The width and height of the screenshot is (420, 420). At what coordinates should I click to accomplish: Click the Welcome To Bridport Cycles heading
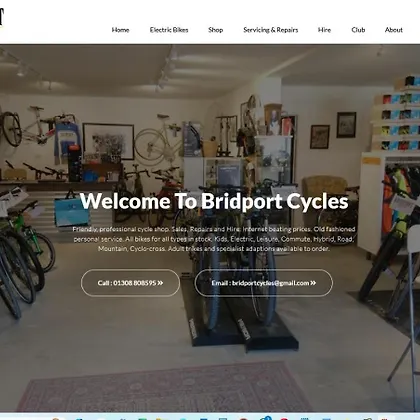pos(214,201)
